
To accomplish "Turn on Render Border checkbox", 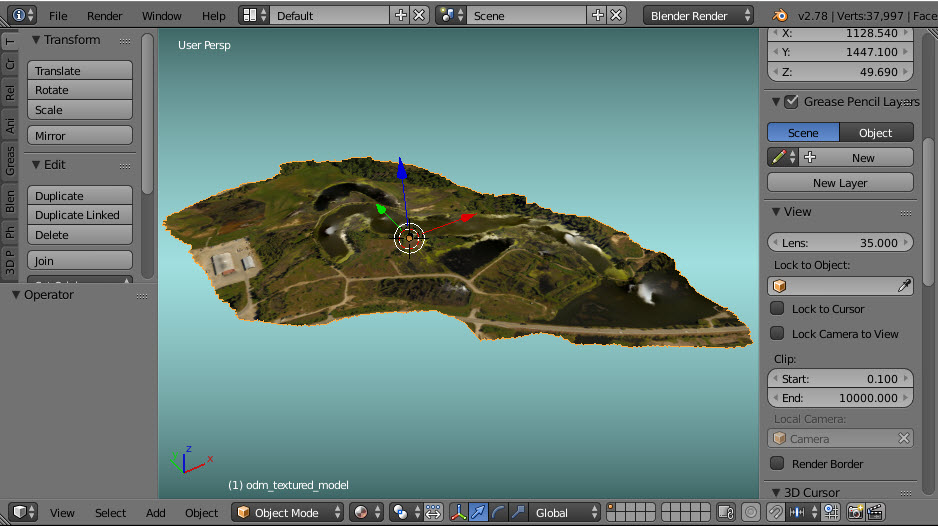I will pos(777,464).
